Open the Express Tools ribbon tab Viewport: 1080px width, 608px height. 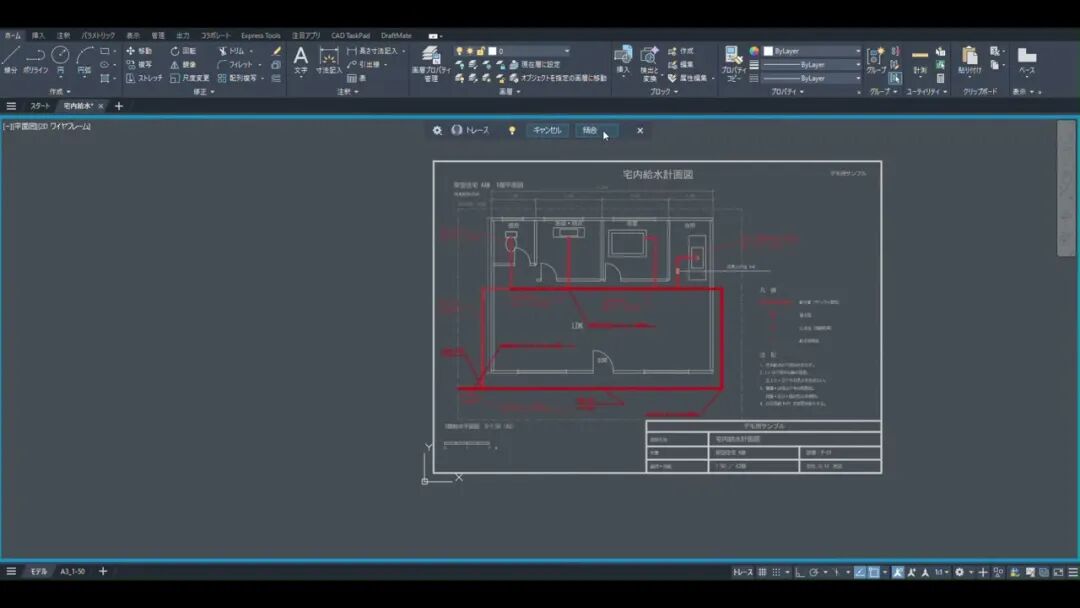(260, 36)
